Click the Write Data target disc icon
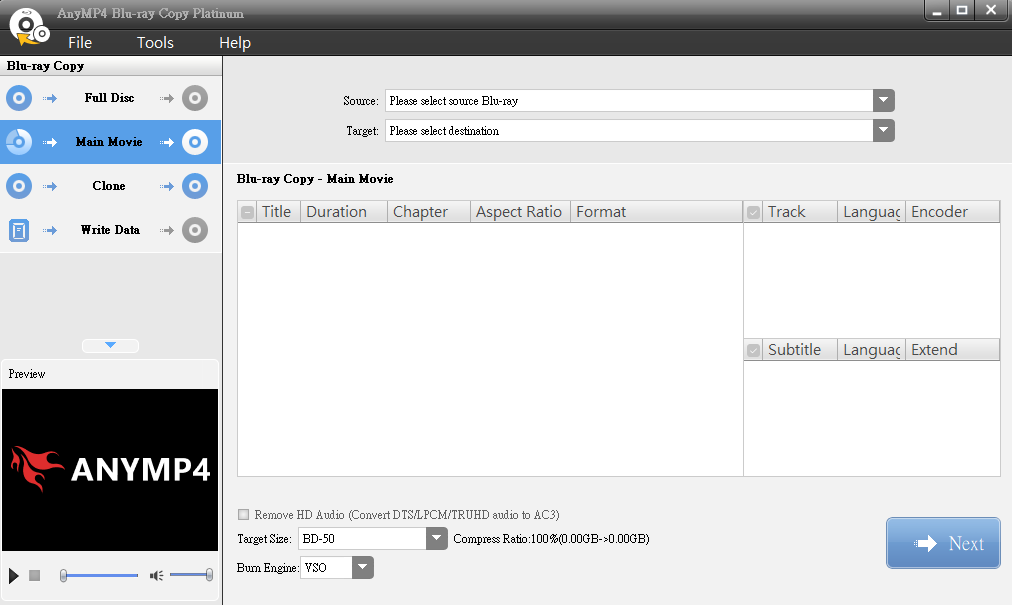 (195, 230)
